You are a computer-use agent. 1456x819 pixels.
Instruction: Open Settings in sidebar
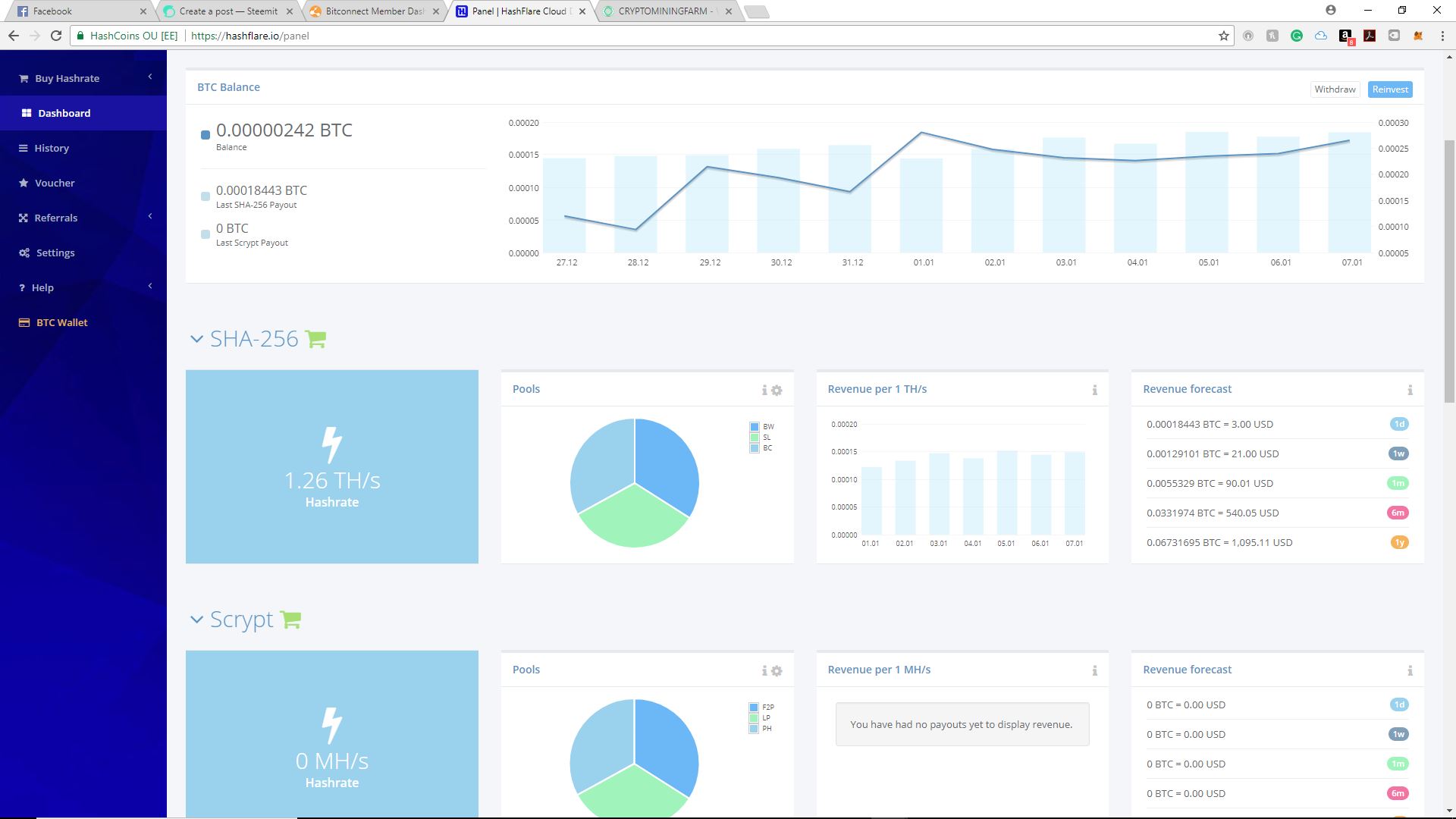point(83,253)
